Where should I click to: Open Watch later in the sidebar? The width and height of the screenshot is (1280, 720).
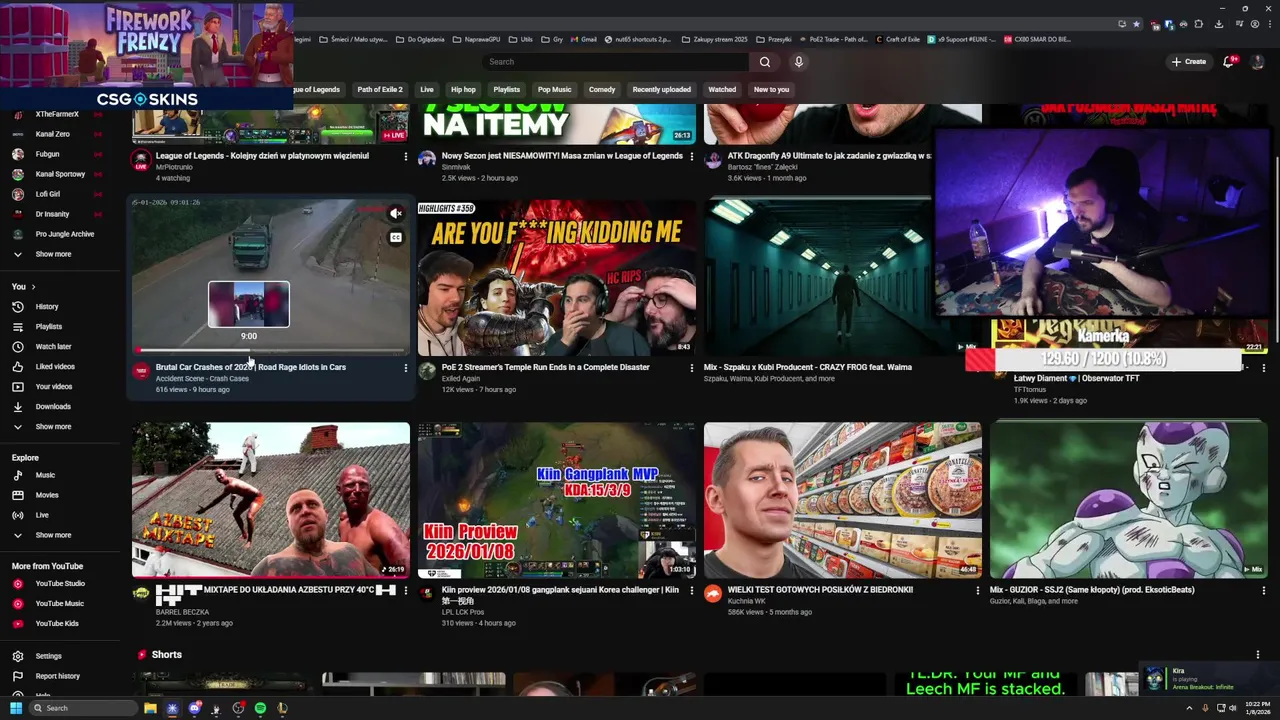click(53, 347)
